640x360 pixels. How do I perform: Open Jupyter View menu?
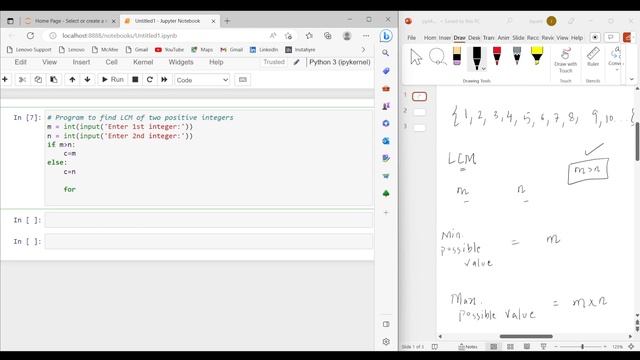pyautogui.click(x=49, y=62)
